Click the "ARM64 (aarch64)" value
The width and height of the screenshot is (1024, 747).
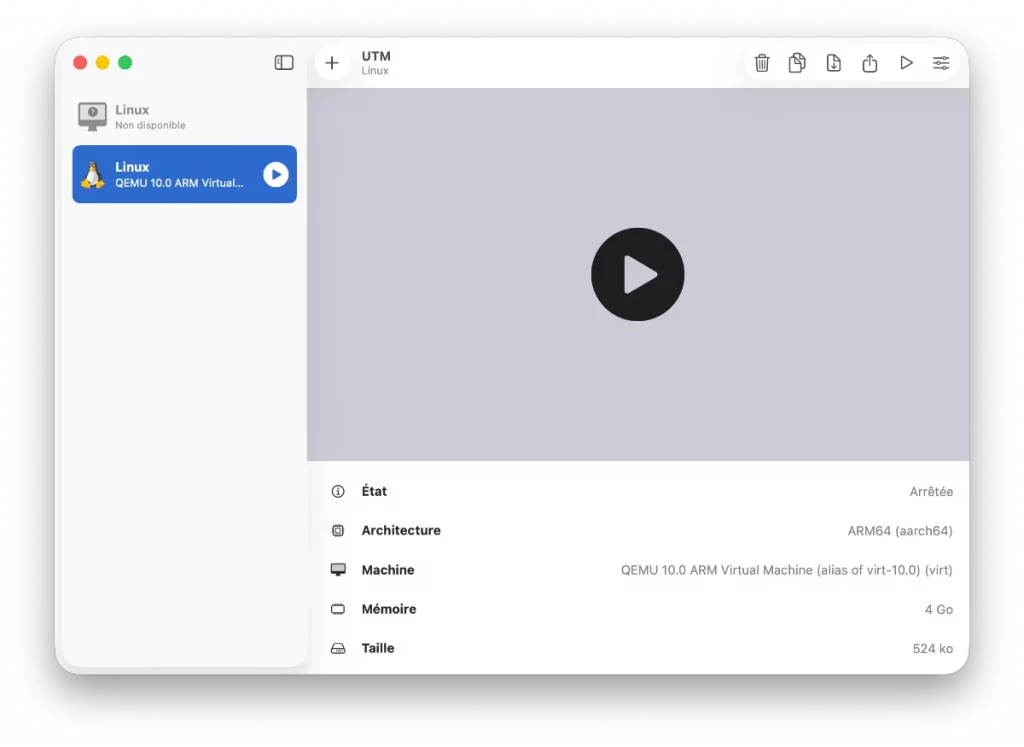tap(900, 531)
